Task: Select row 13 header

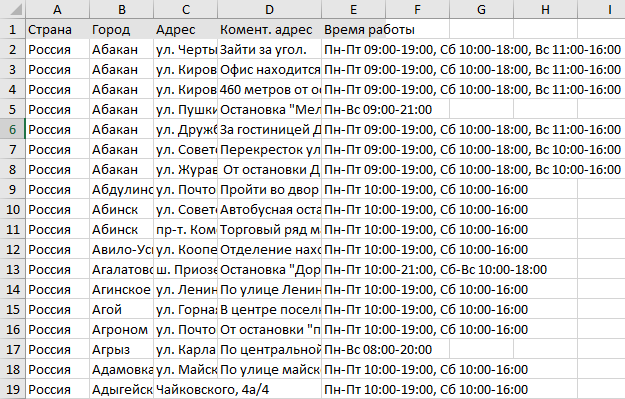Action: point(13,269)
